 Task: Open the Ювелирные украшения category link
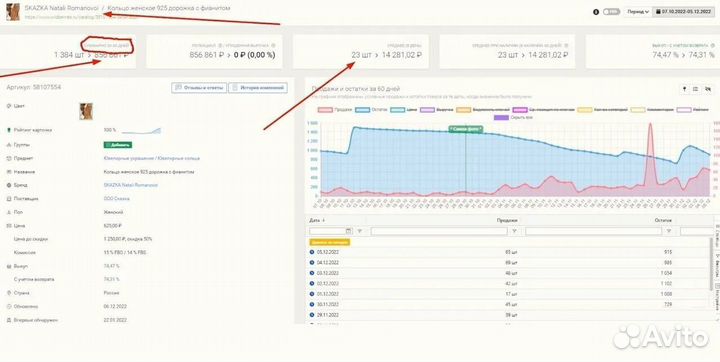pos(128,158)
